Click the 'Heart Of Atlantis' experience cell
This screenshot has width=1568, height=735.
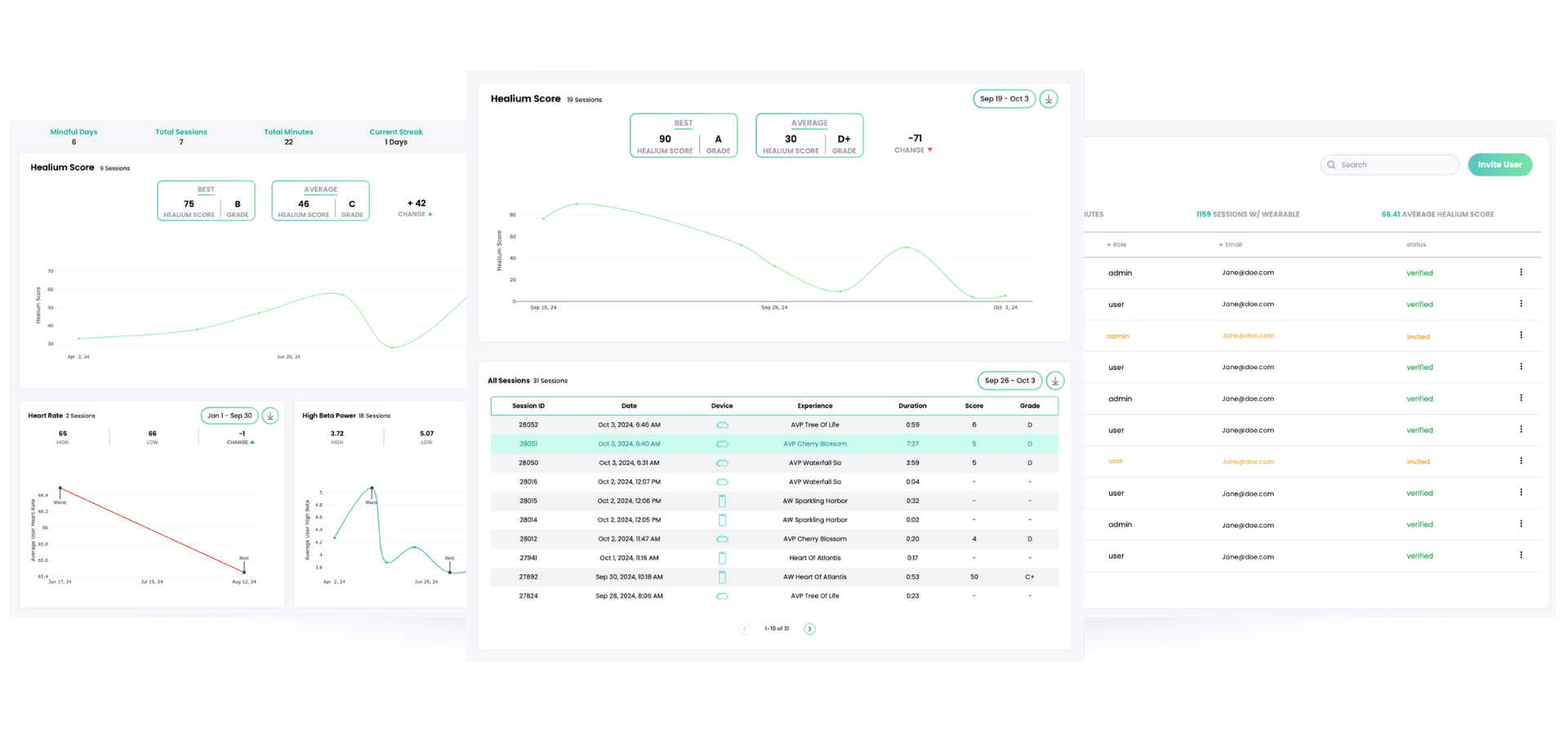[815, 558]
